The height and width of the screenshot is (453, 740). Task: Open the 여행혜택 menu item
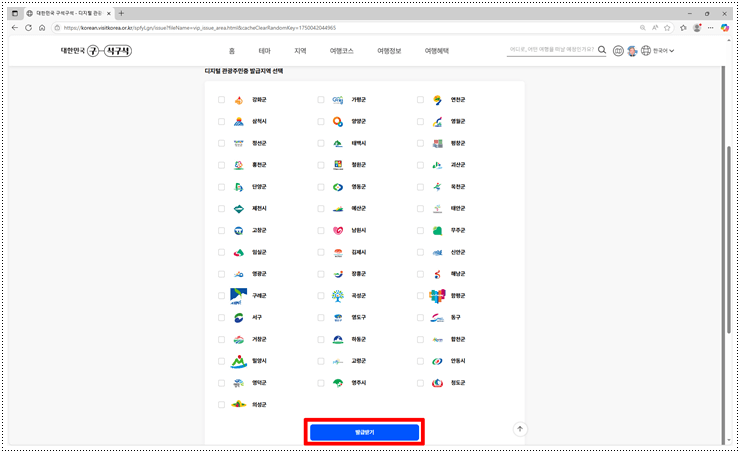437,51
